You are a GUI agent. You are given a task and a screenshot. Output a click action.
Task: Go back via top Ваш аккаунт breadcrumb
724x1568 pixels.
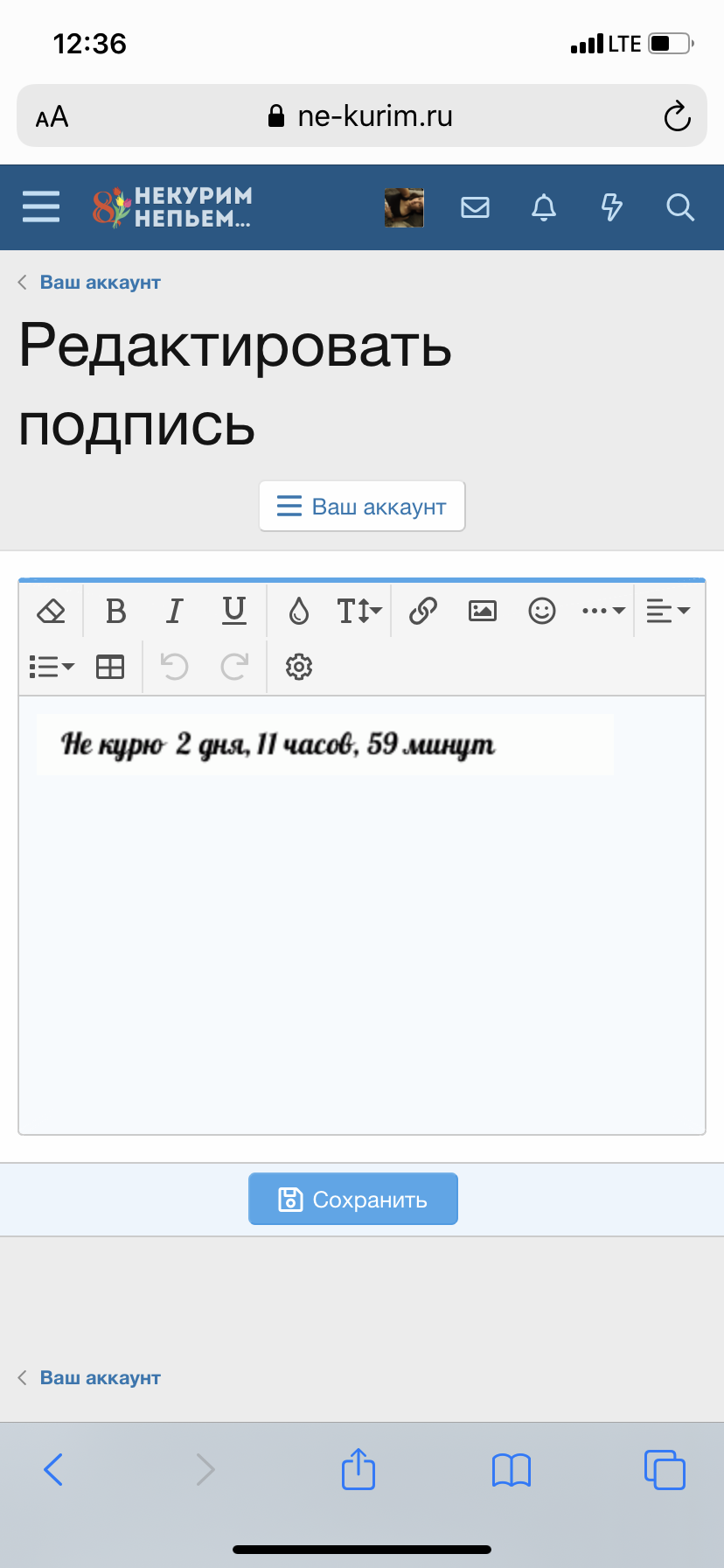(x=100, y=283)
